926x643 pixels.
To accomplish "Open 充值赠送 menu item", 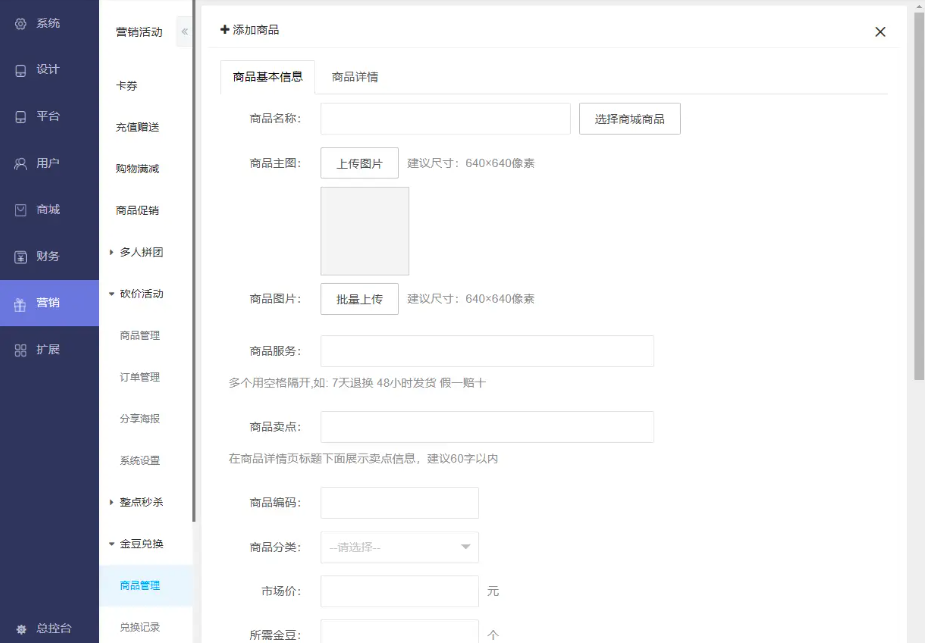I will [138, 127].
